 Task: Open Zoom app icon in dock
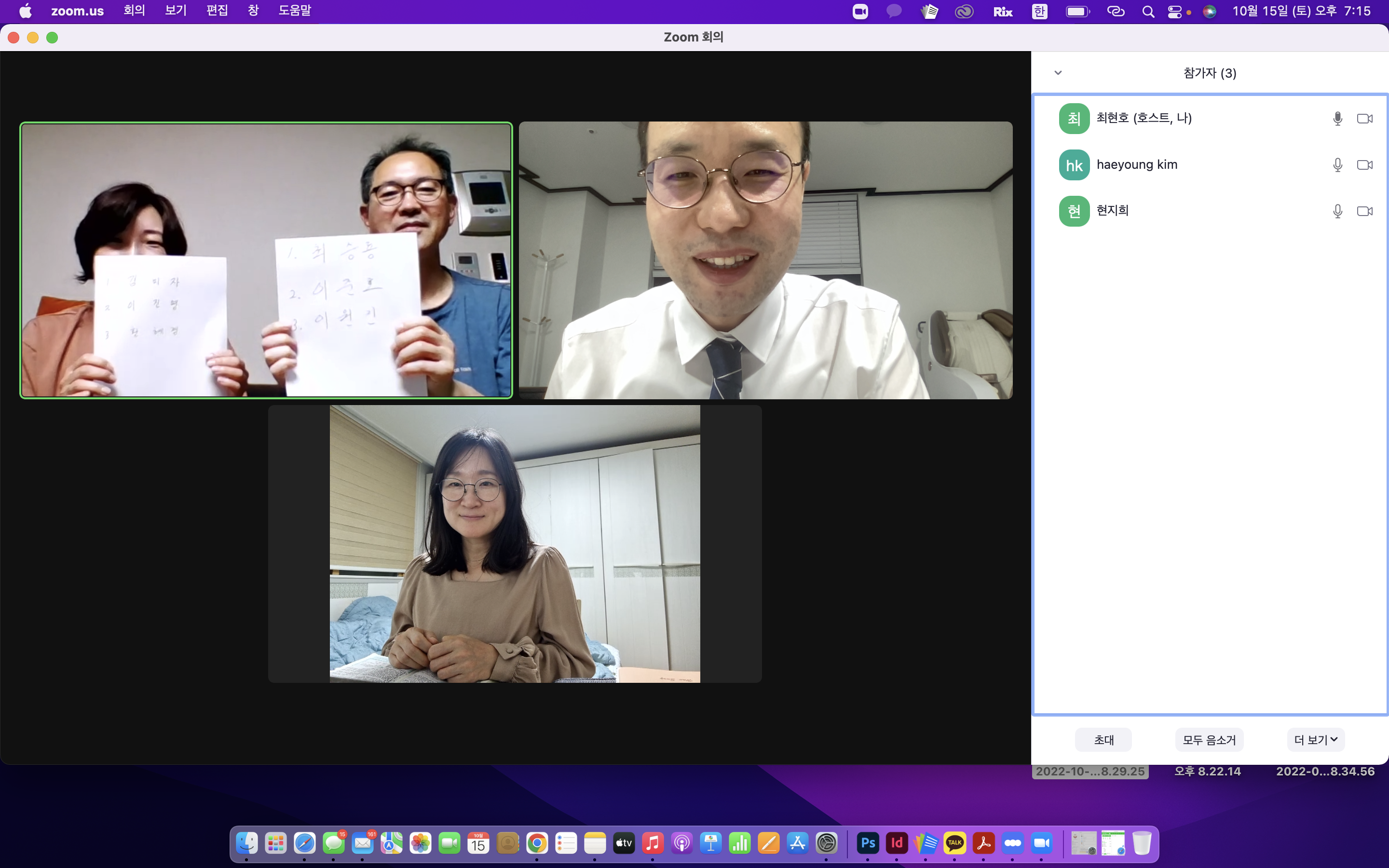coord(1042,843)
